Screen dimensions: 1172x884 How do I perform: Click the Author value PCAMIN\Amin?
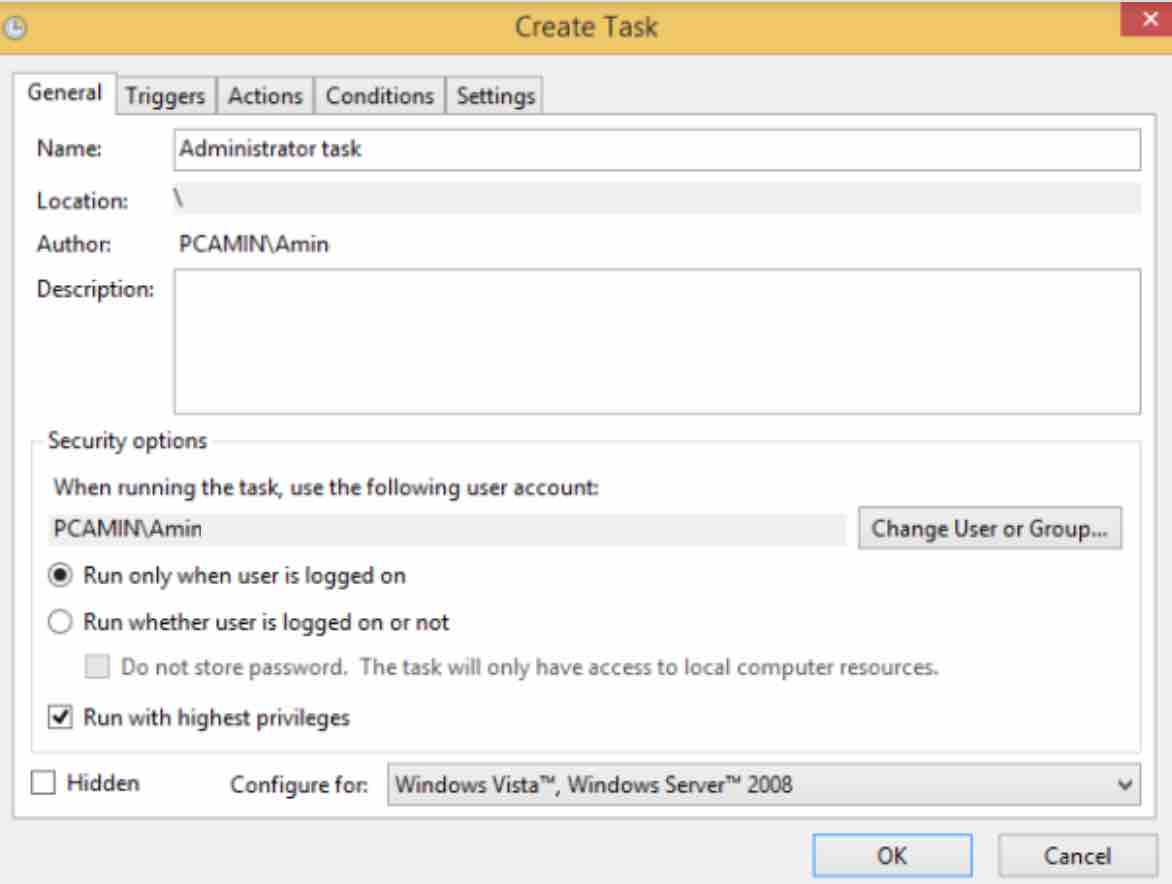253,244
